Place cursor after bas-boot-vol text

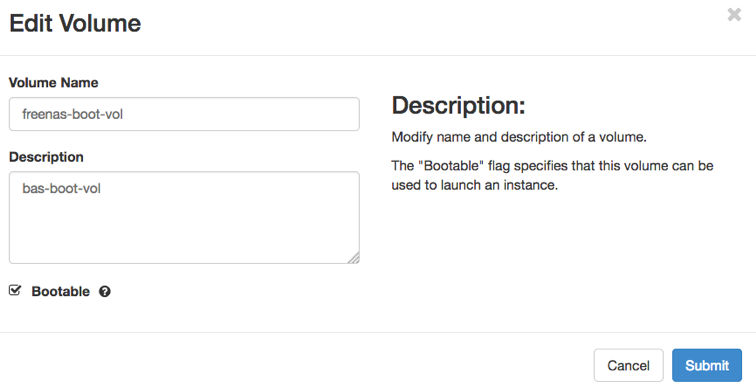click(101, 188)
